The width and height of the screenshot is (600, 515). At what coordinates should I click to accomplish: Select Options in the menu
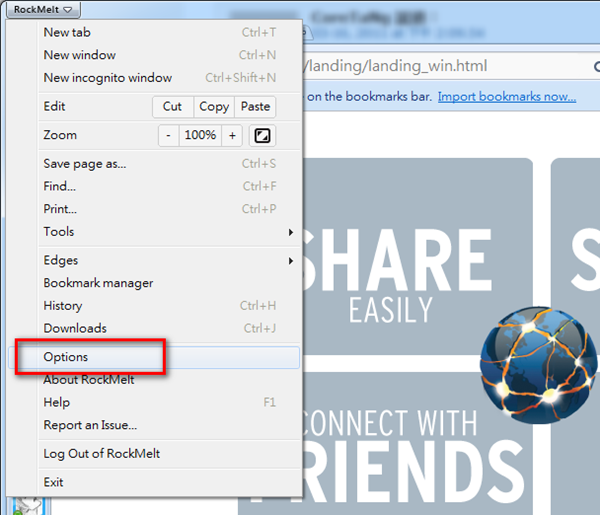154,357
